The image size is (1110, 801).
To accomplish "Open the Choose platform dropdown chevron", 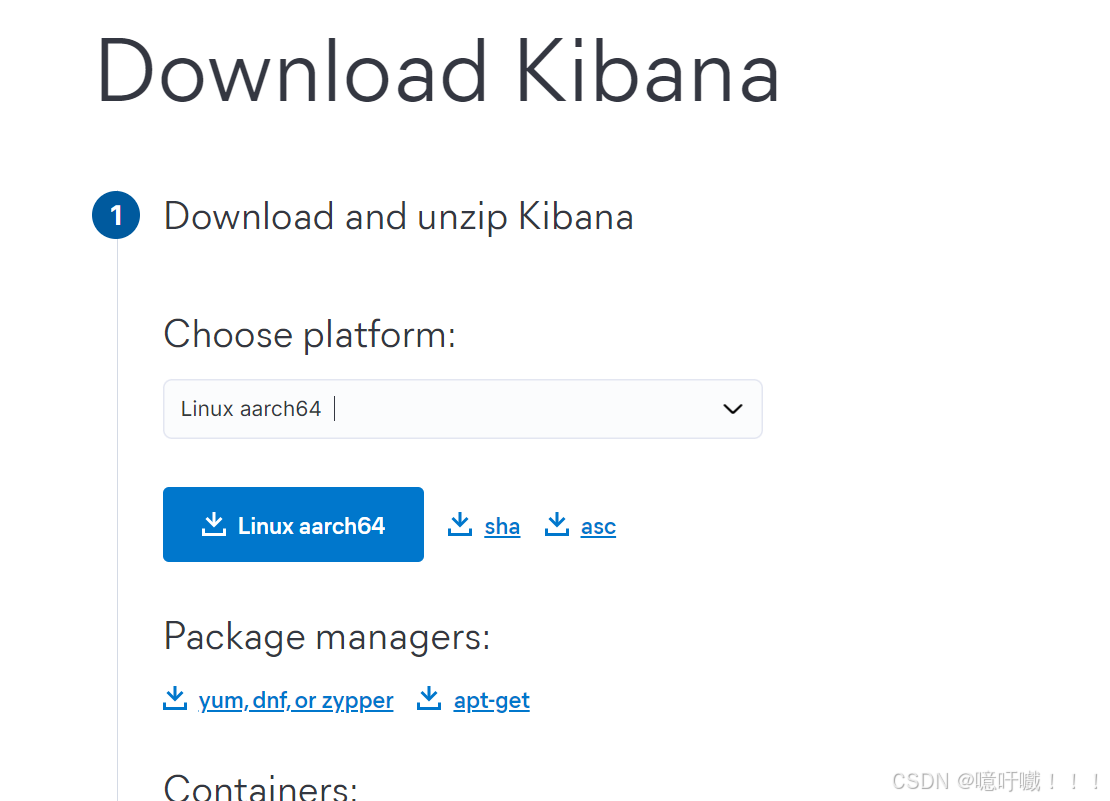I will point(732,409).
